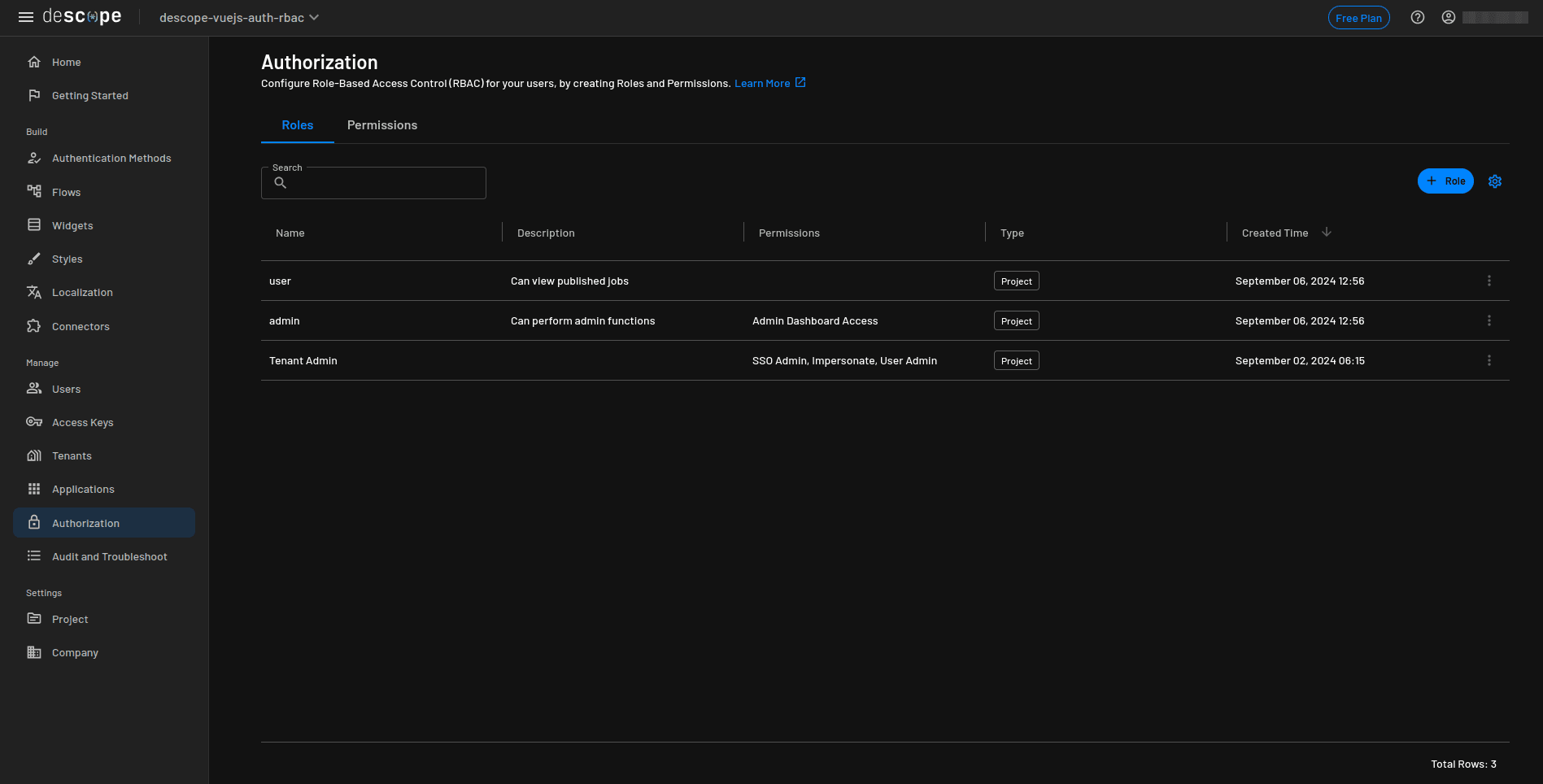The height and width of the screenshot is (784, 1543).
Task: Open the table settings gear icon
Action: click(1495, 181)
